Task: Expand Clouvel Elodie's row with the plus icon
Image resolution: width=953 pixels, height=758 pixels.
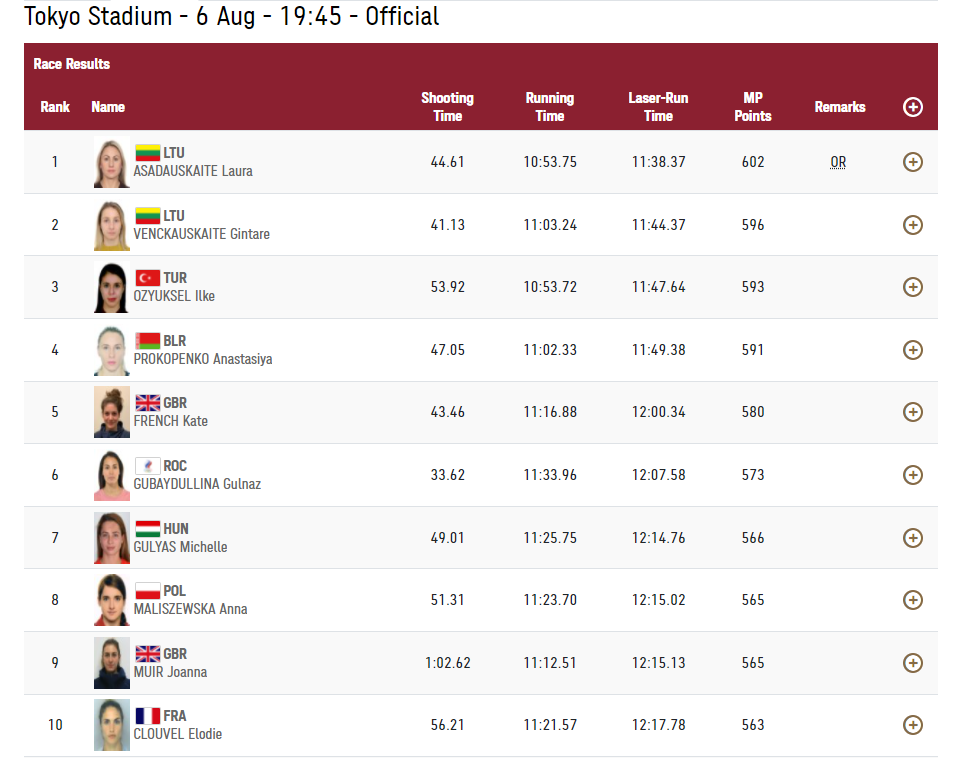Action: coord(912,725)
